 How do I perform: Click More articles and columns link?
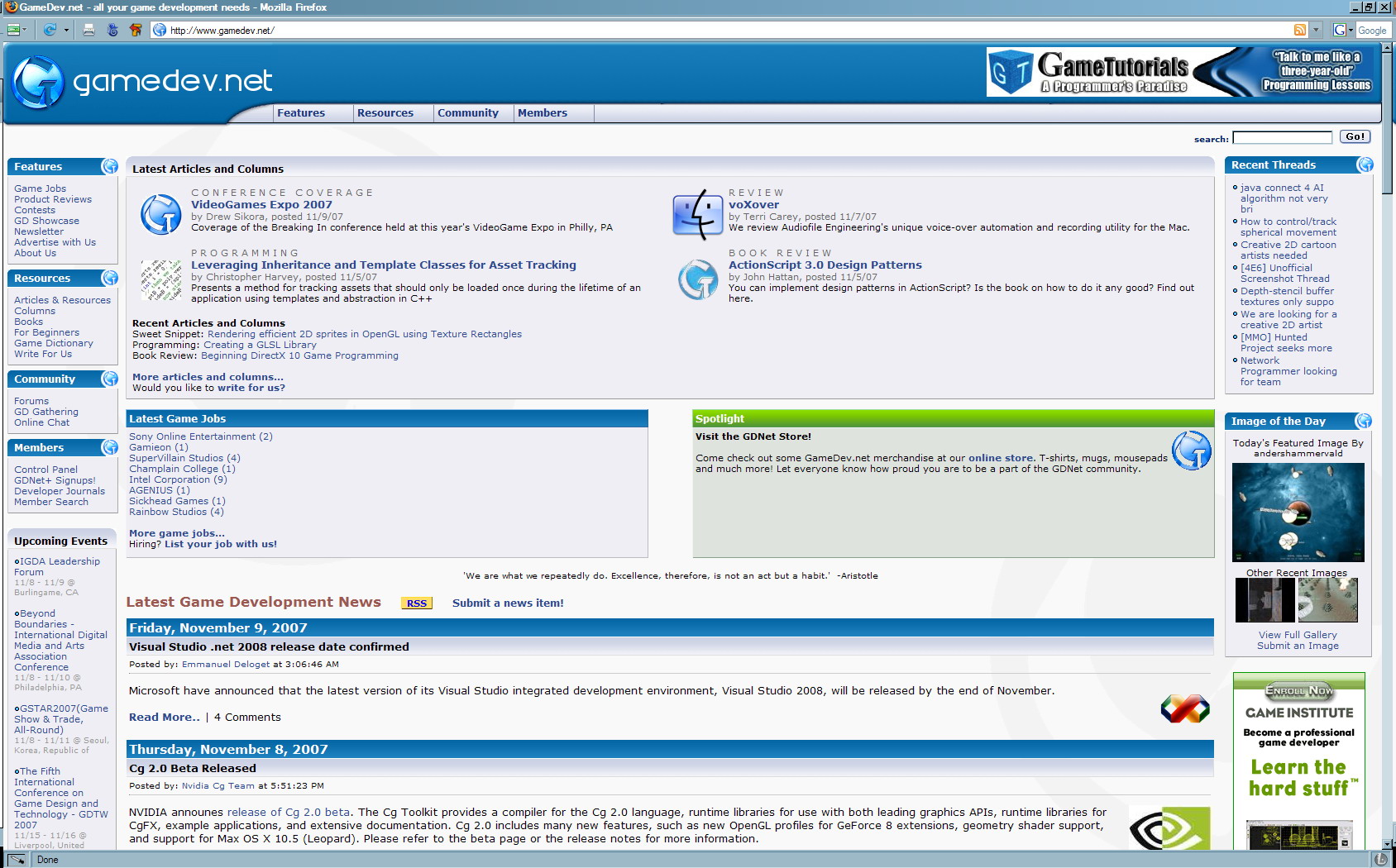click(208, 377)
